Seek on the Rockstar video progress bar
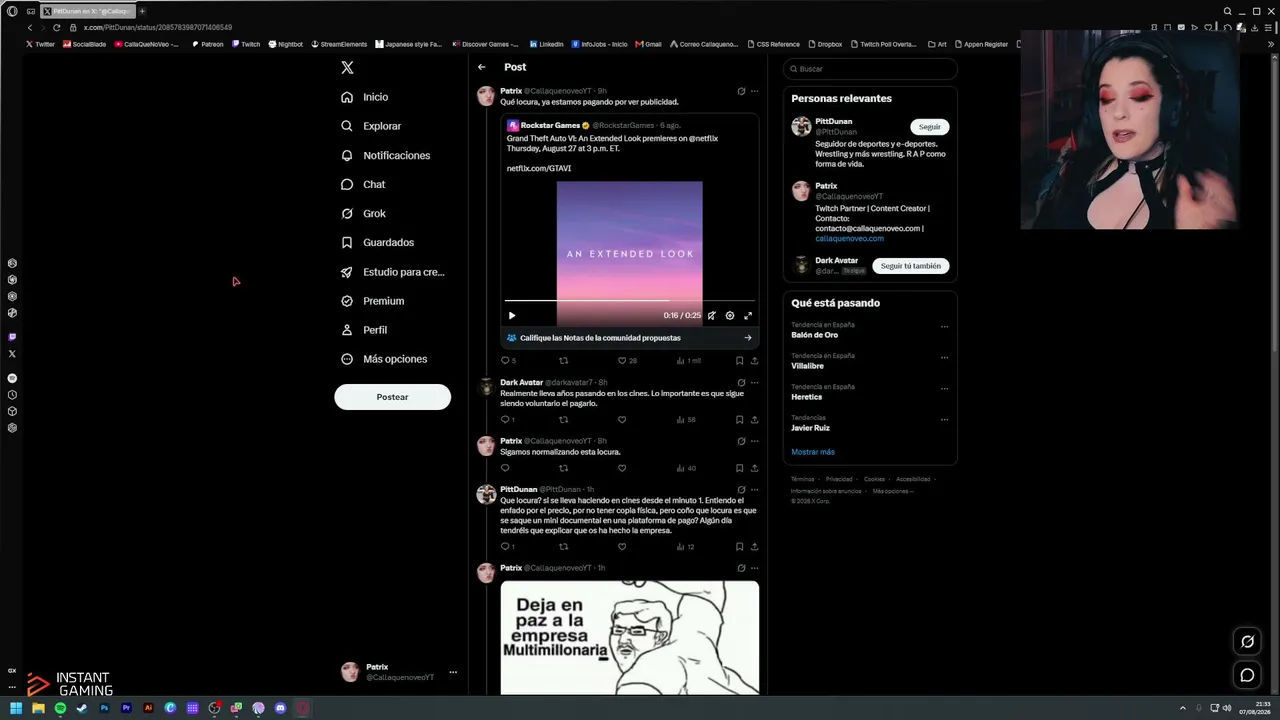 [x=629, y=300]
